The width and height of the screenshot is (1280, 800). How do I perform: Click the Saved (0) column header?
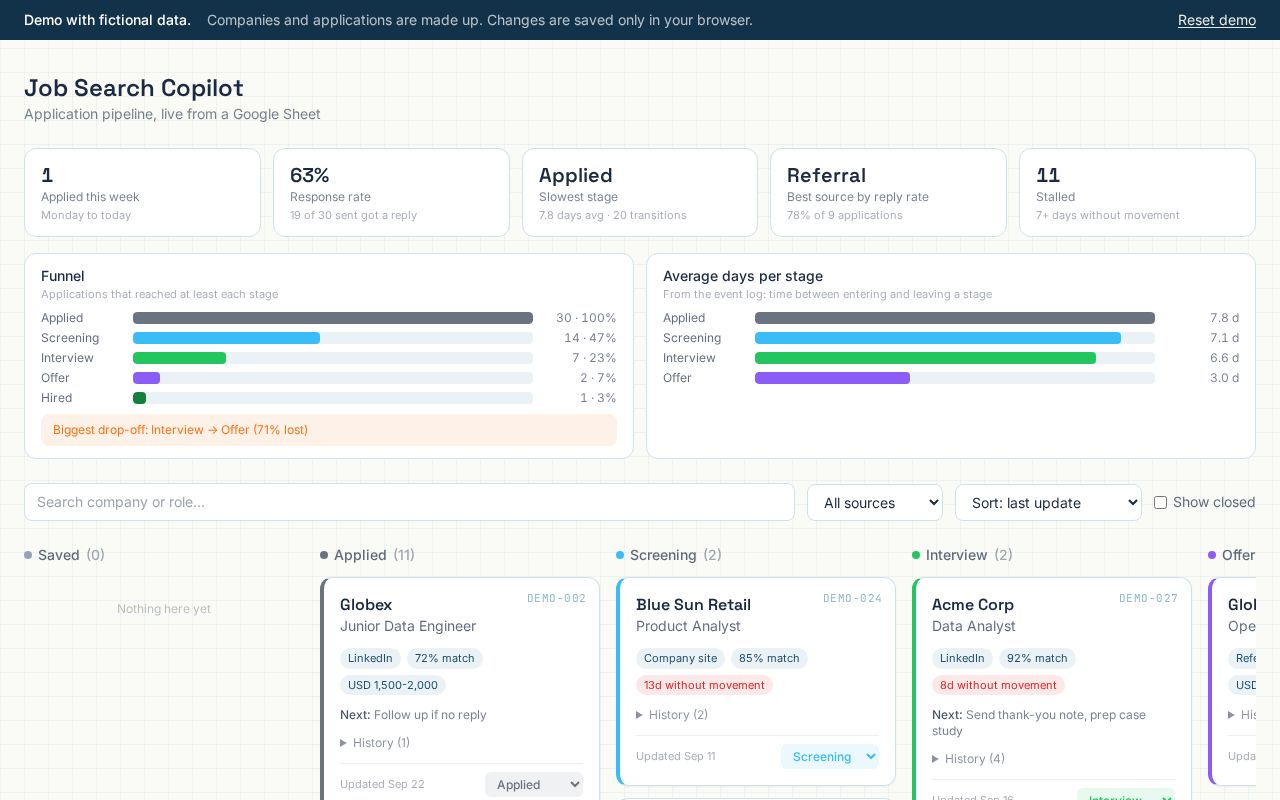point(64,555)
